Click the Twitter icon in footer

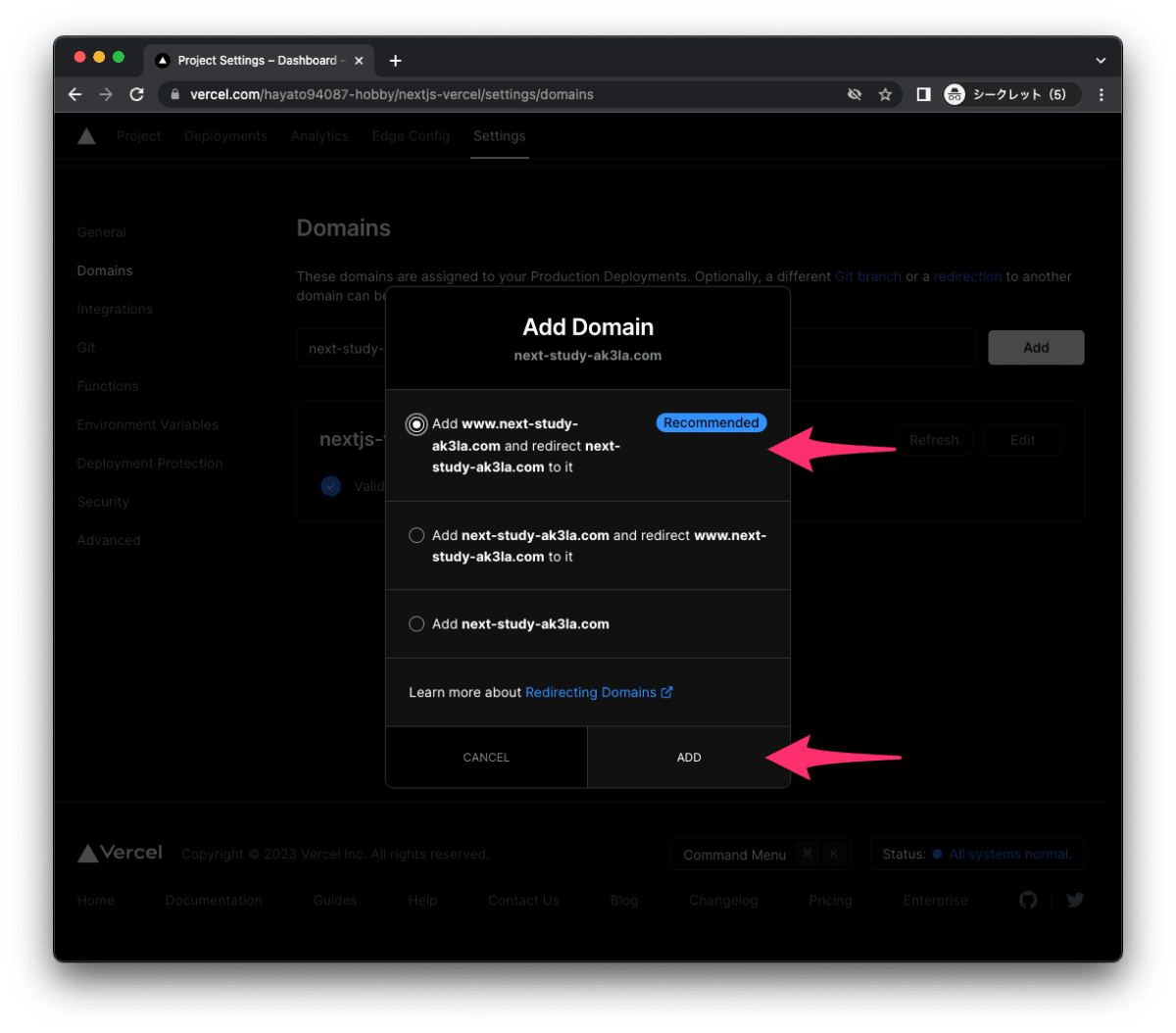tap(1075, 900)
